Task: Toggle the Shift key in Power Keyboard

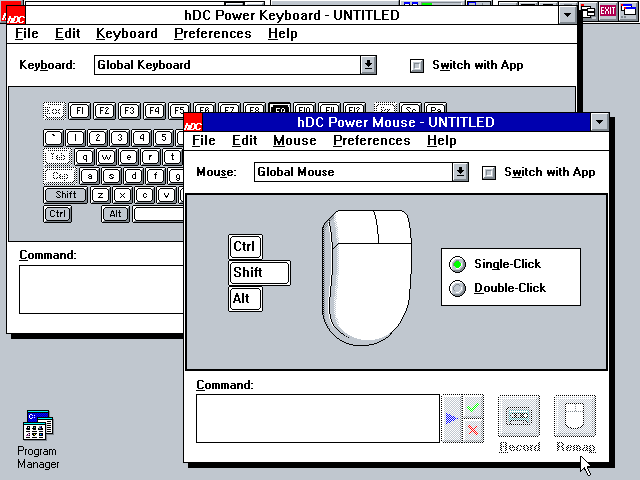Action: [65, 195]
